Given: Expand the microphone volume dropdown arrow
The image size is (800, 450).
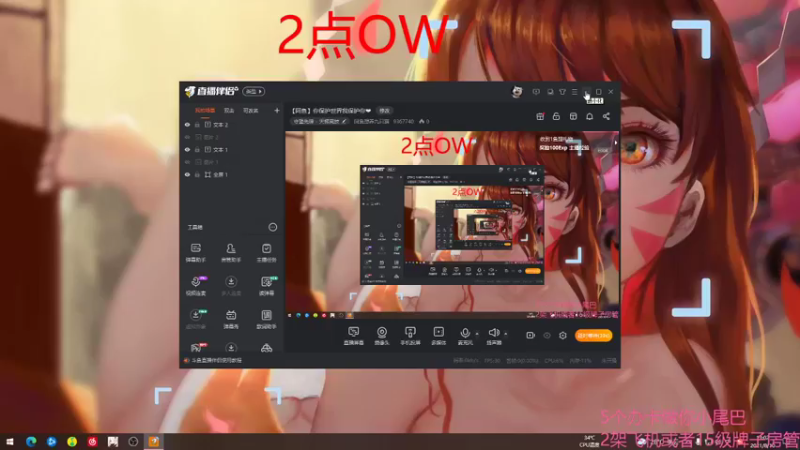Looking at the screenshot, I should [477, 334].
